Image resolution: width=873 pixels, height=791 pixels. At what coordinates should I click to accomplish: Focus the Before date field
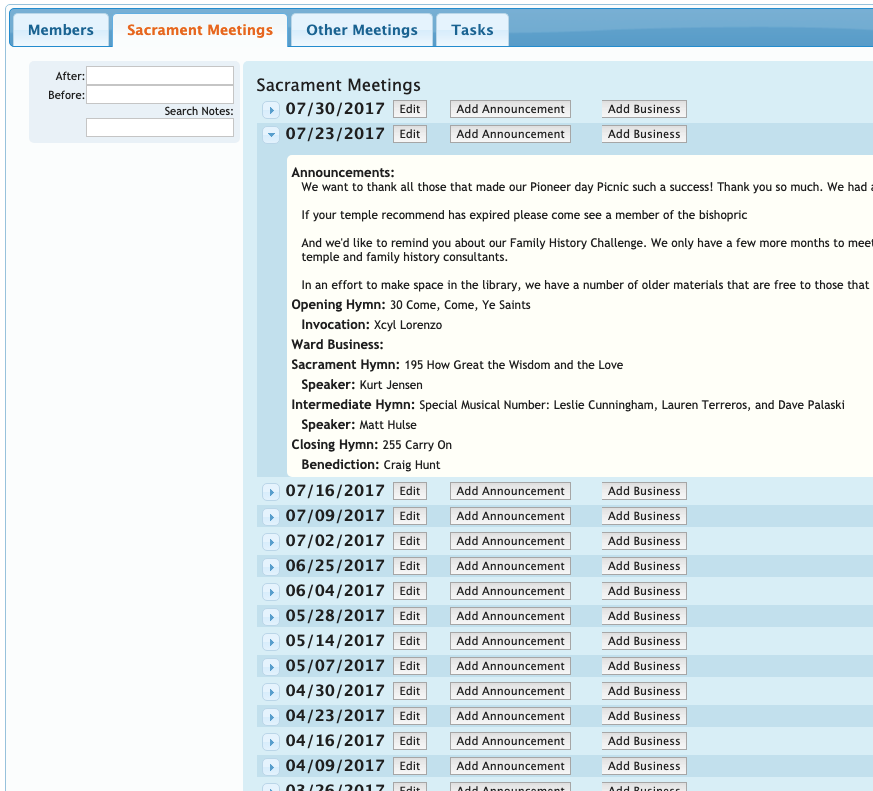pos(160,95)
